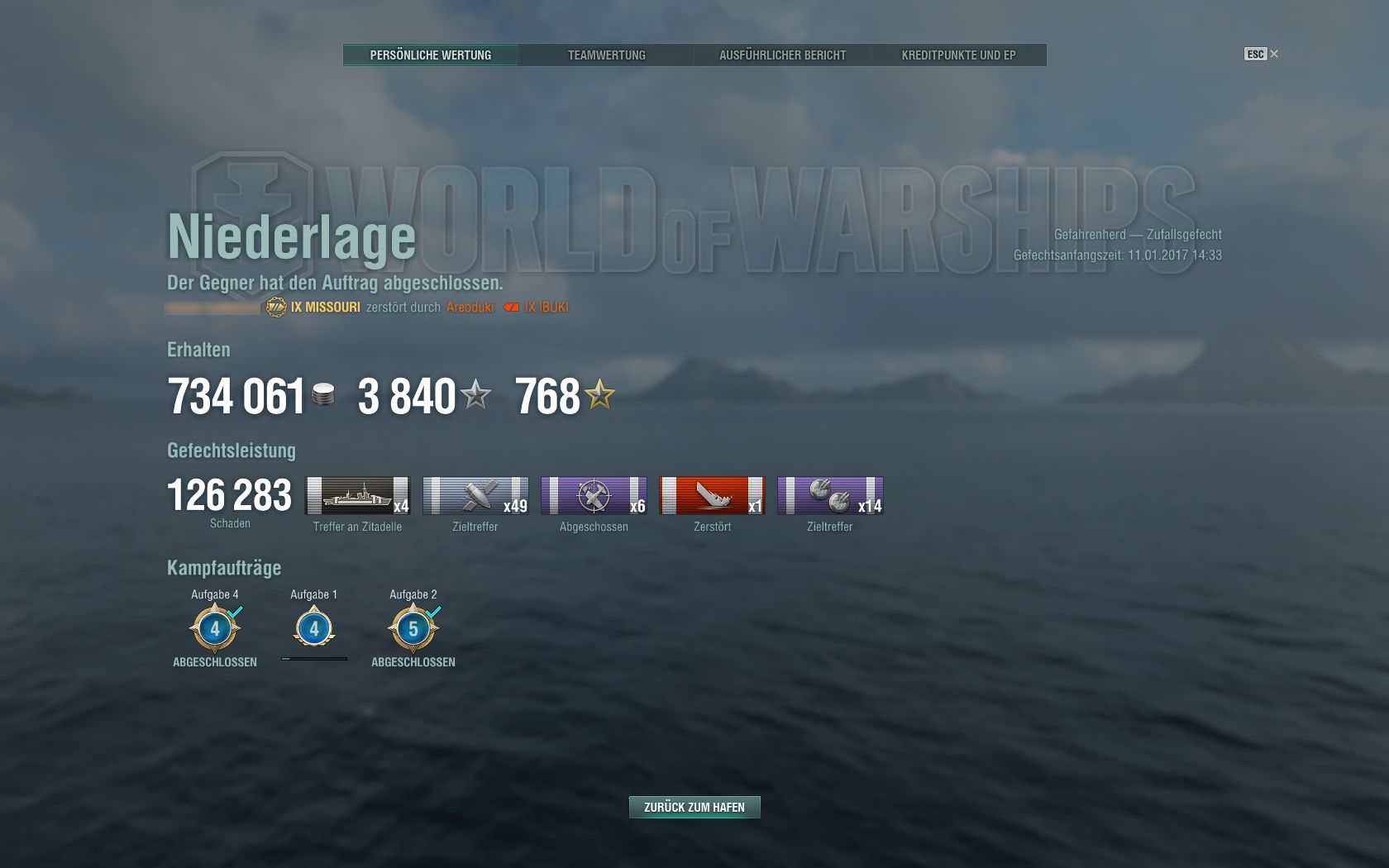Switch to the Teamwertung tab
Image resolution: width=1389 pixels, height=868 pixels.
[x=607, y=55]
